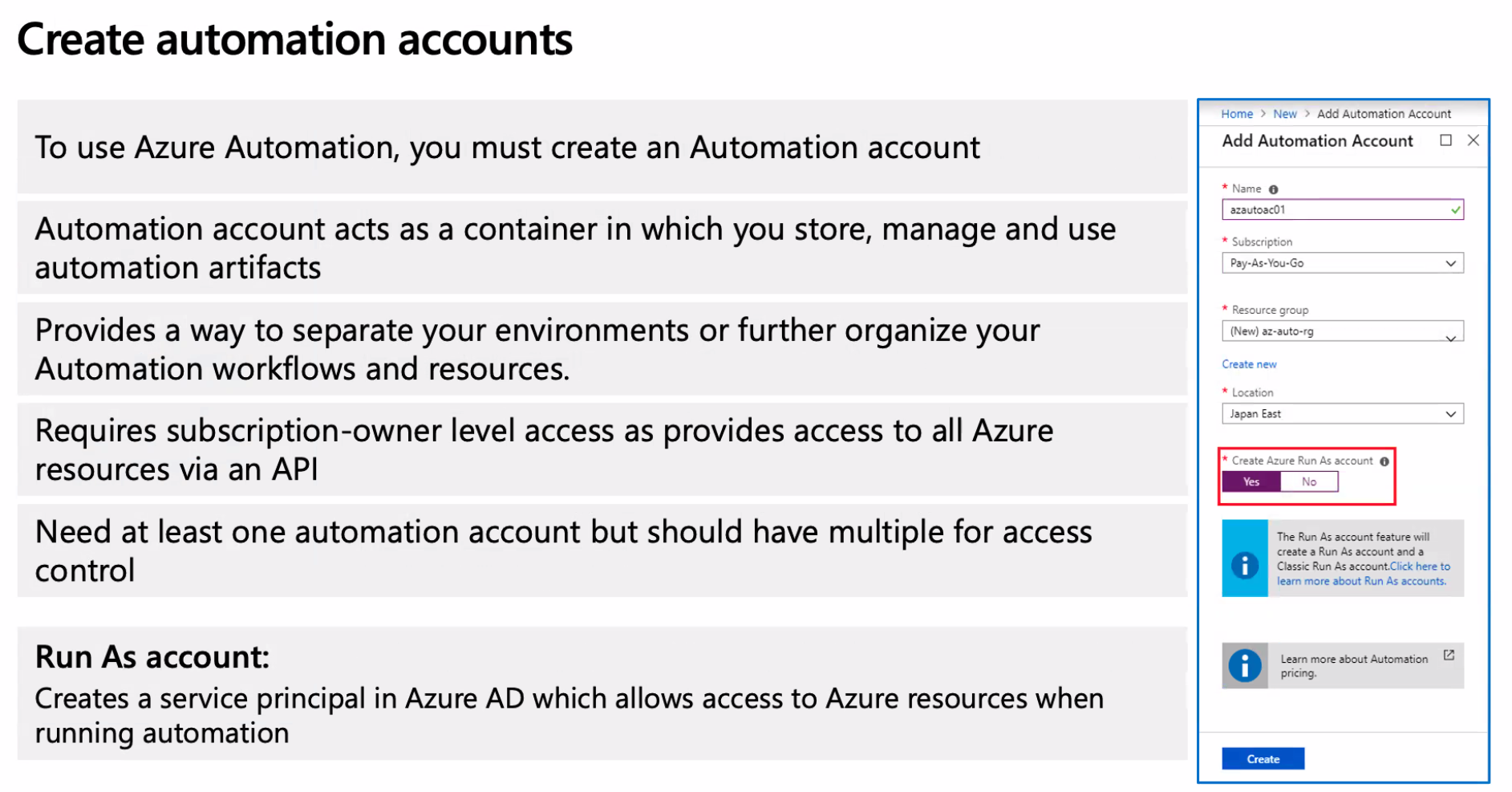Click the Name input field azautoac01
The image size is (1512, 792).
point(1342,210)
